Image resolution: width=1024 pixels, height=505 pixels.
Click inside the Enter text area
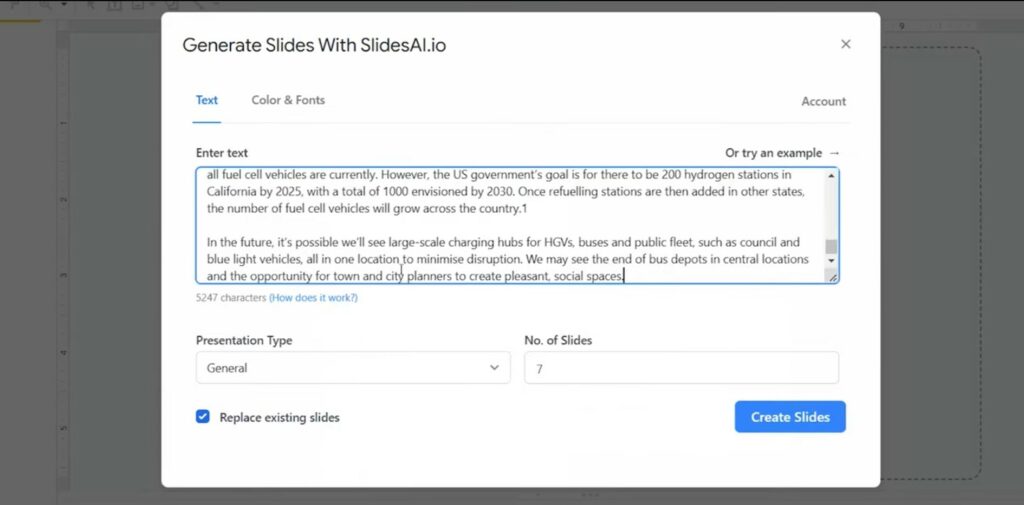pos(509,225)
